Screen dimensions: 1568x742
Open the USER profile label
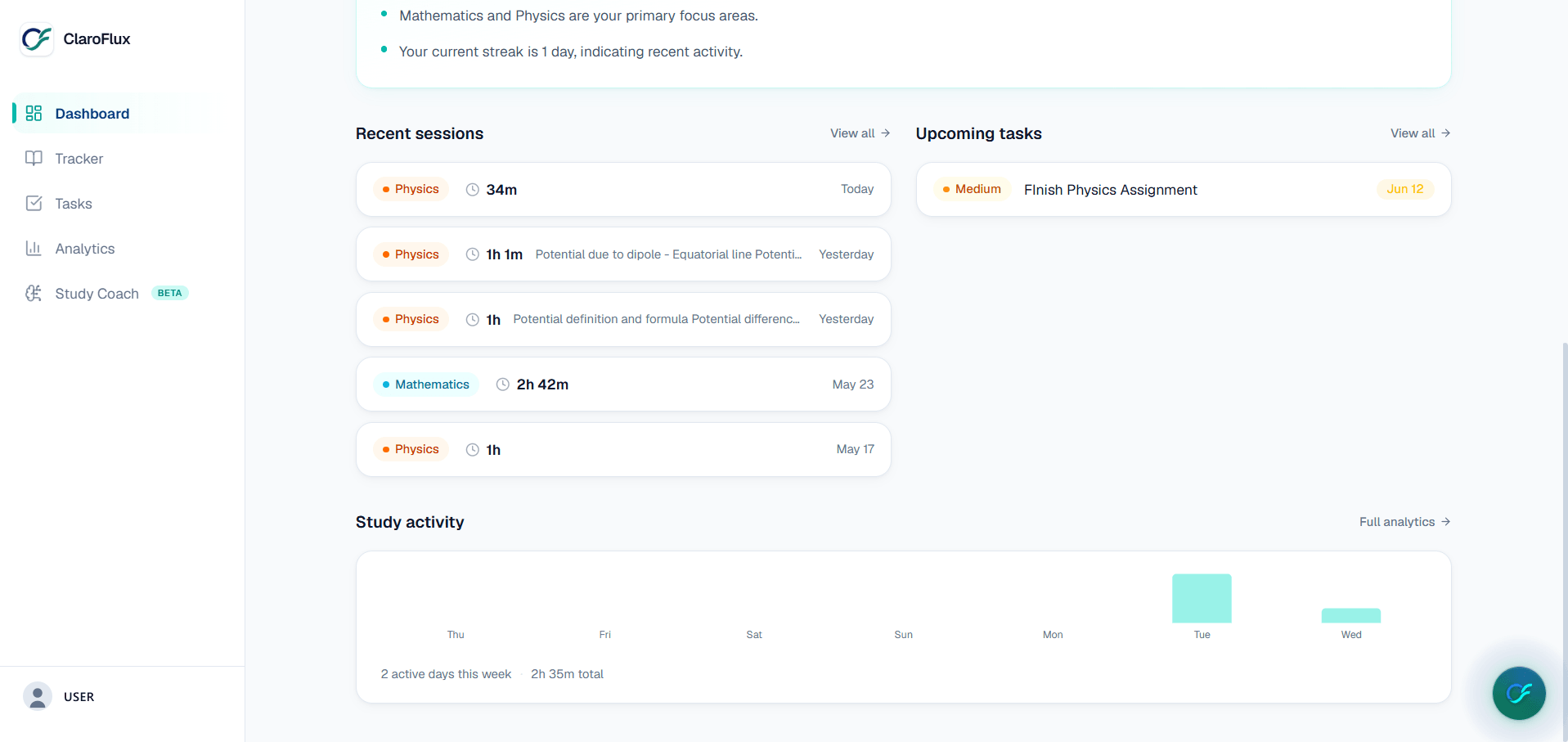[79, 697]
